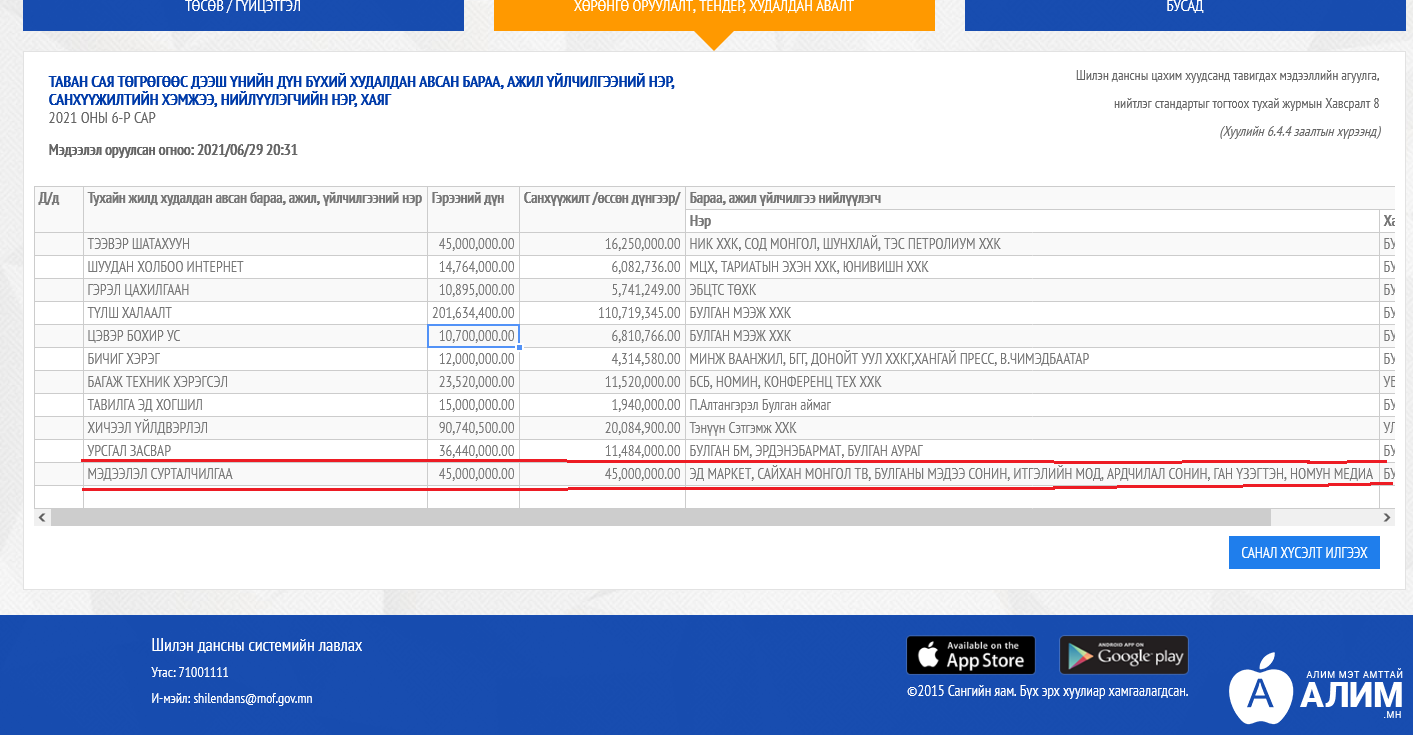Click the Санхүүжилт /өссөн дүнгээр/ column header

click(603, 209)
